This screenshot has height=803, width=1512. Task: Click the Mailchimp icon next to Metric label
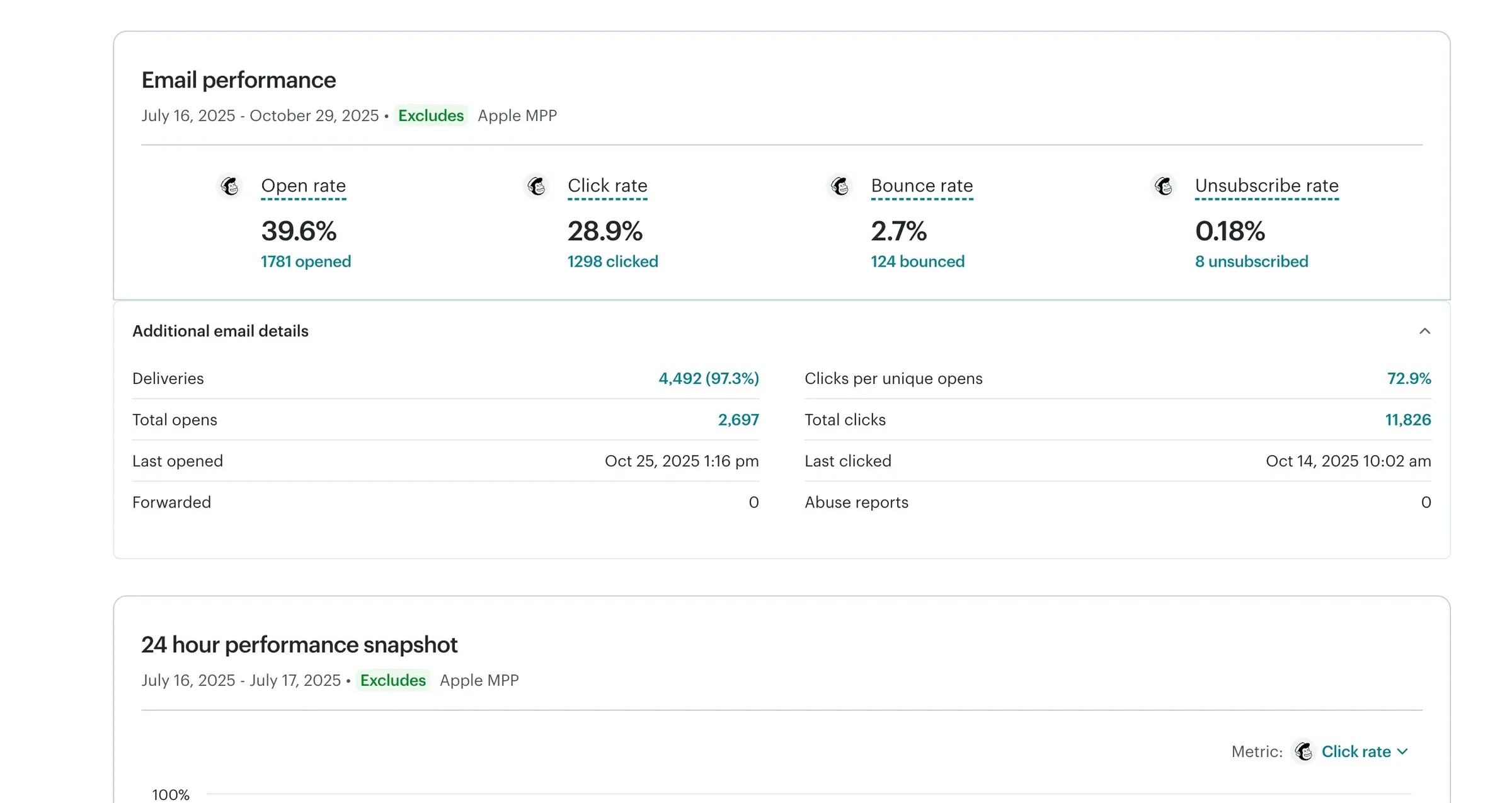pos(1303,751)
